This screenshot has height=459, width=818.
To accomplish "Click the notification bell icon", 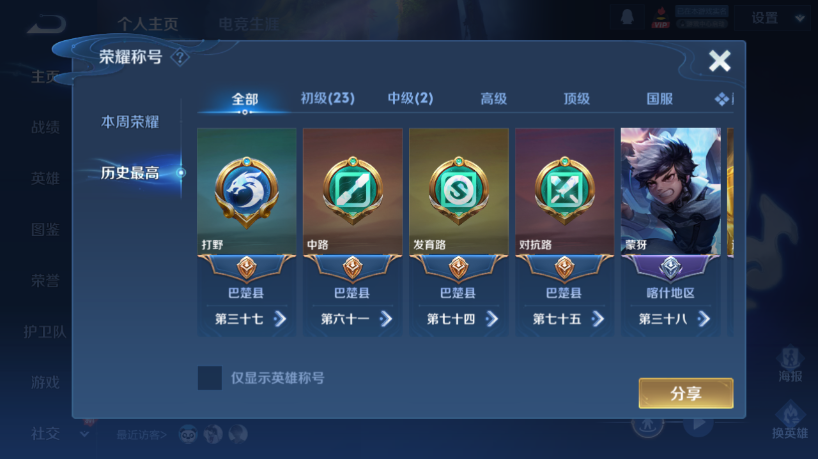I will coord(628,17).
